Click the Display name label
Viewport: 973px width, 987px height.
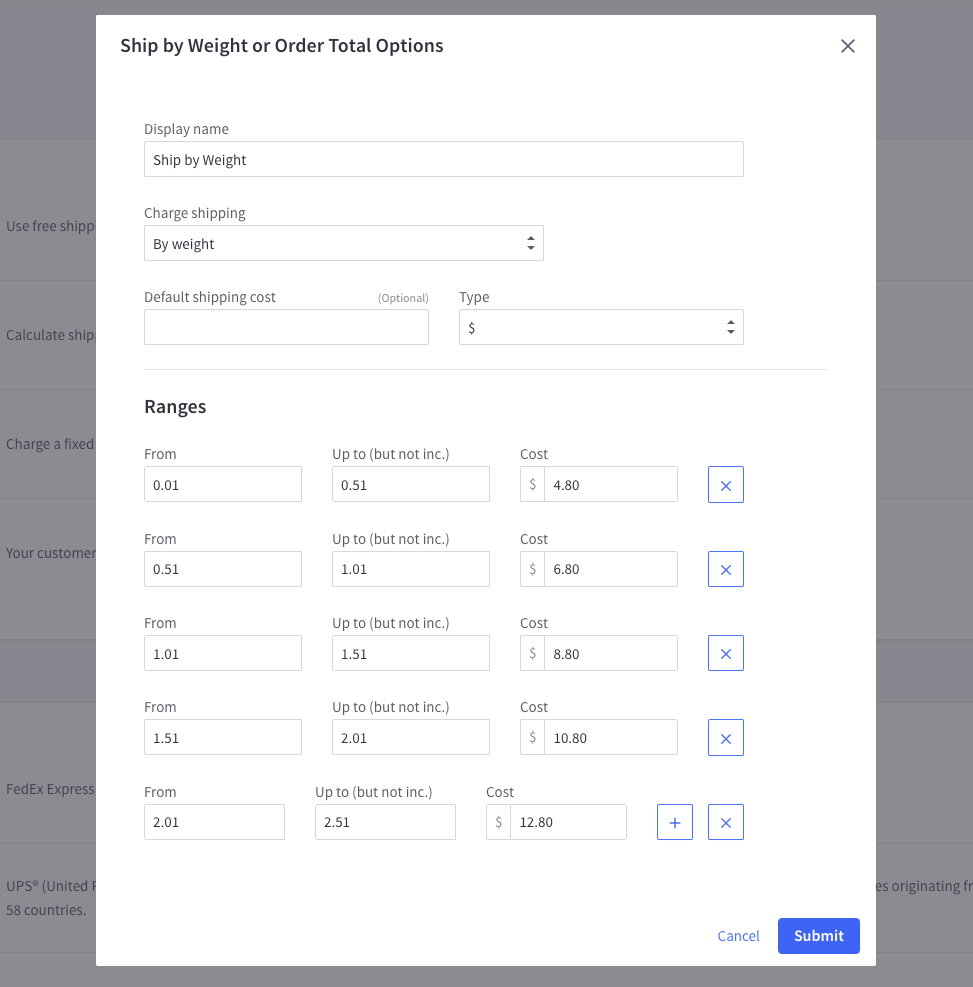tap(186, 129)
